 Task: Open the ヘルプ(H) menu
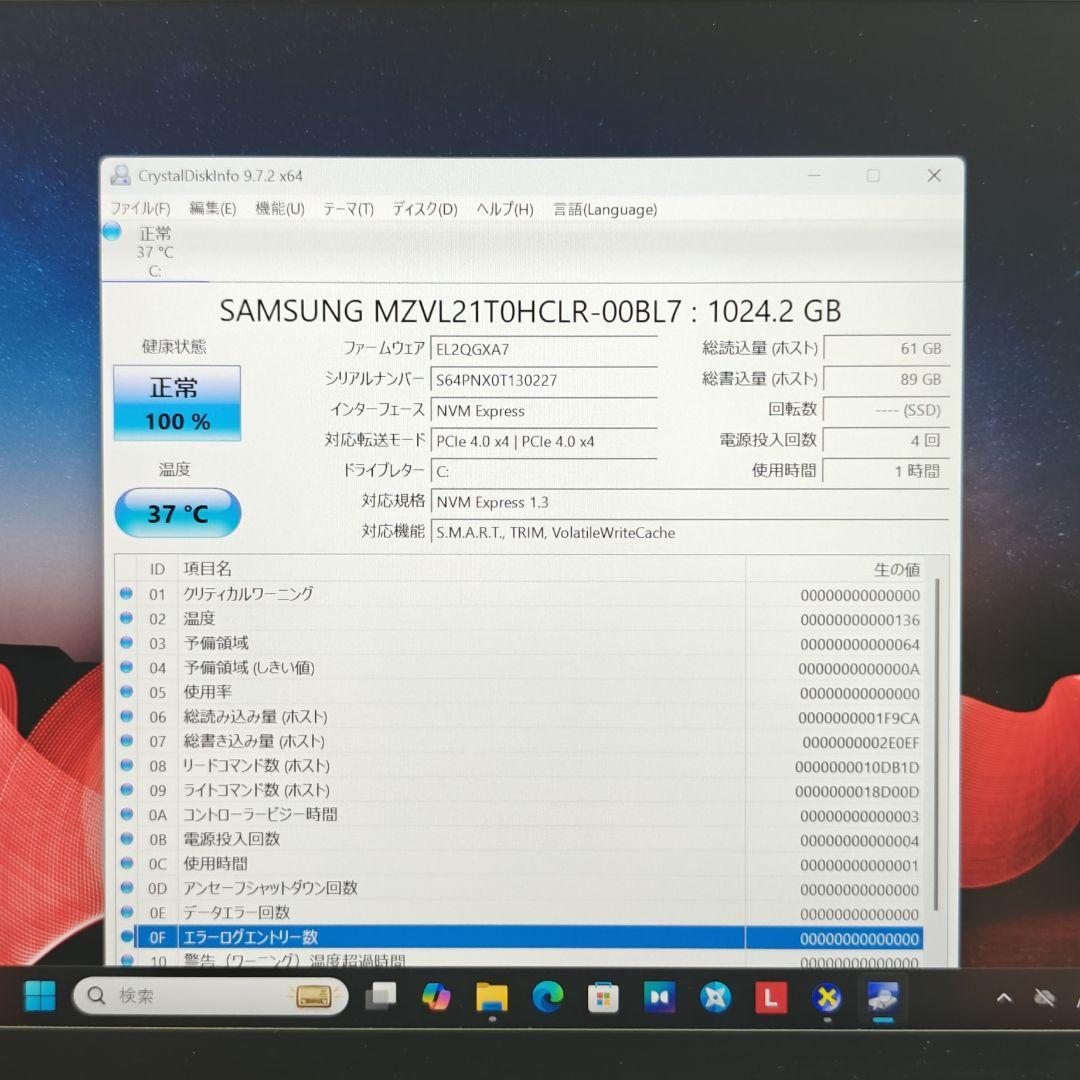(505, 209)
